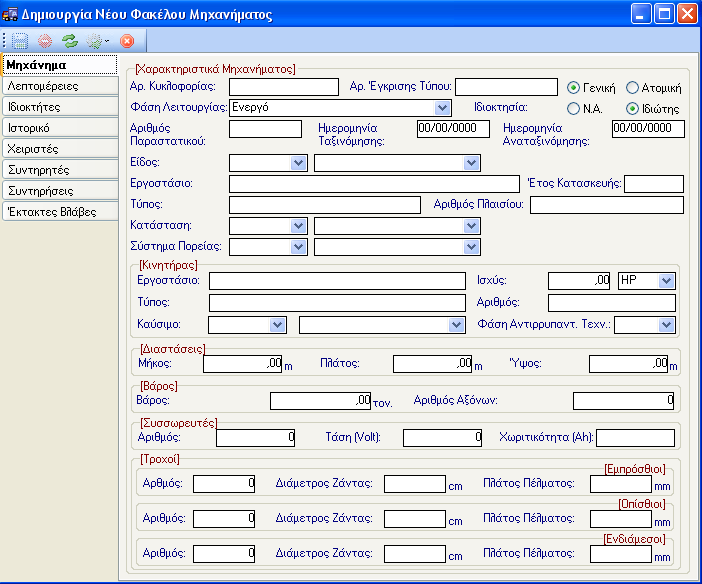Minimize the window from the title bar
This screenshot has width=702, height=584.
click(641, 14)
